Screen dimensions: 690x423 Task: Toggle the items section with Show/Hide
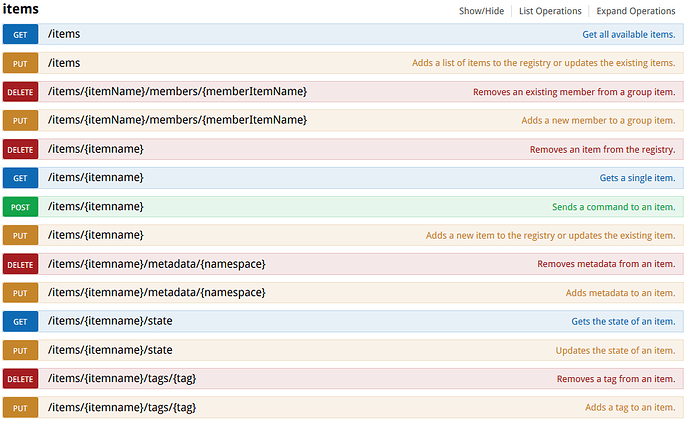point(482,11)
